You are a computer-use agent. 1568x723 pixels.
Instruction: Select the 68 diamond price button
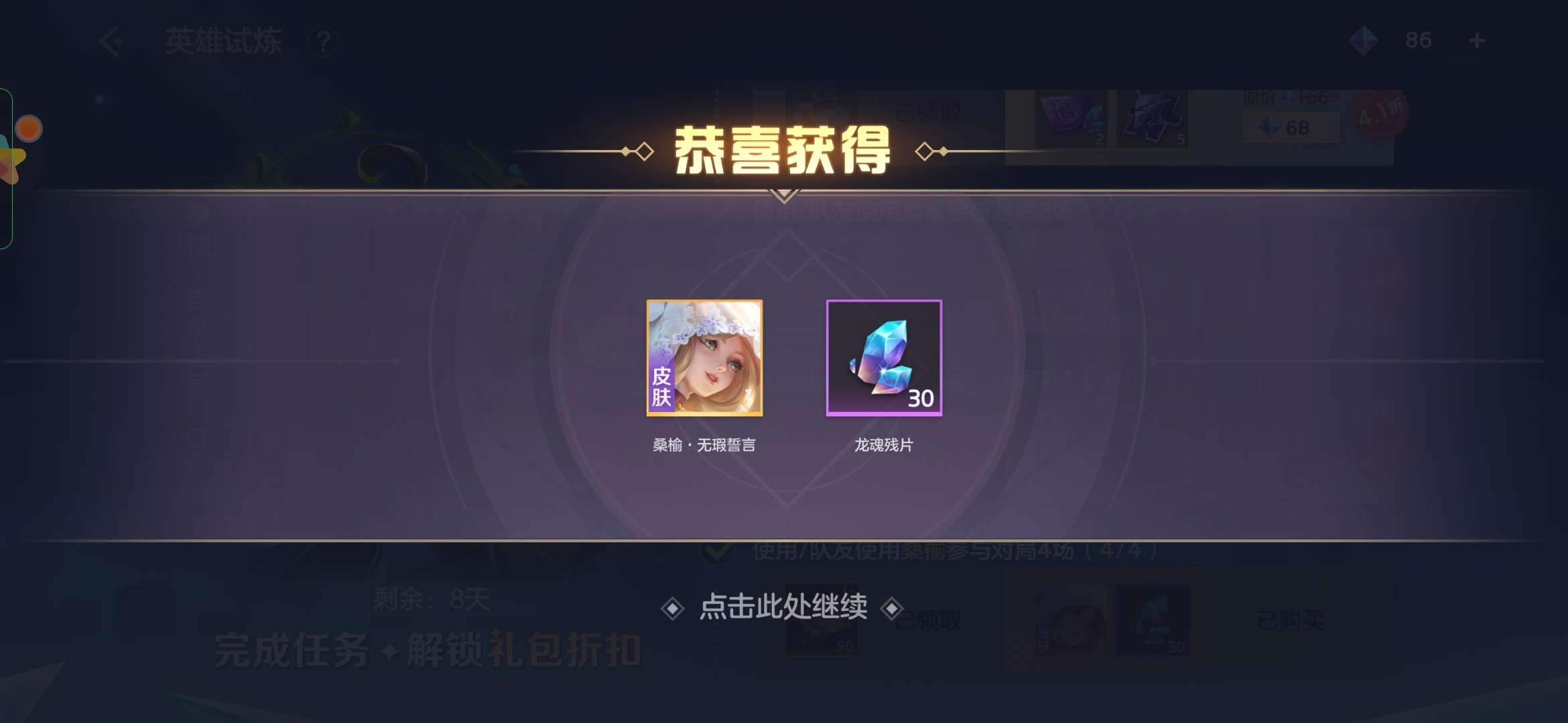pos(1291,127)
